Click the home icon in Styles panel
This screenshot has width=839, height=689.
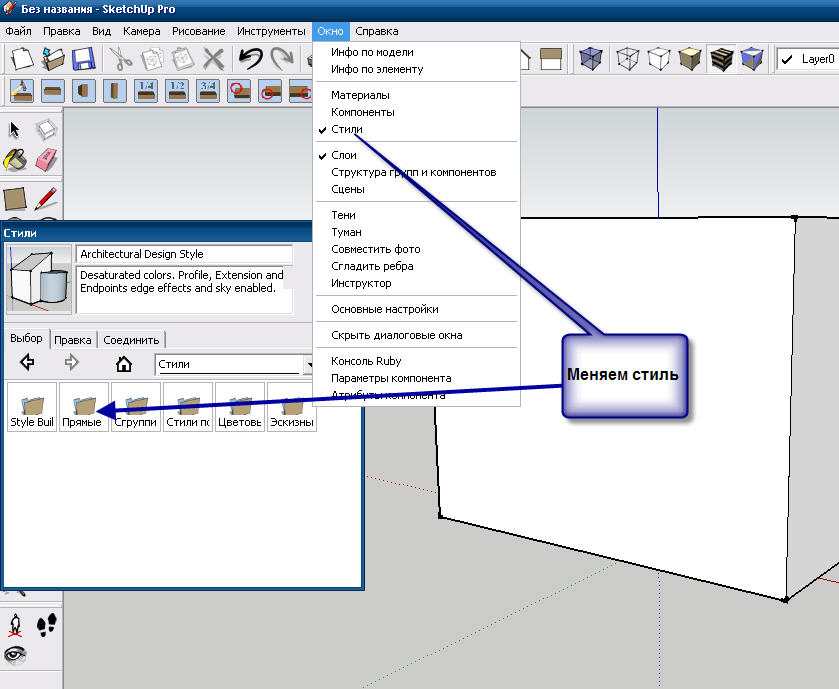124,364
